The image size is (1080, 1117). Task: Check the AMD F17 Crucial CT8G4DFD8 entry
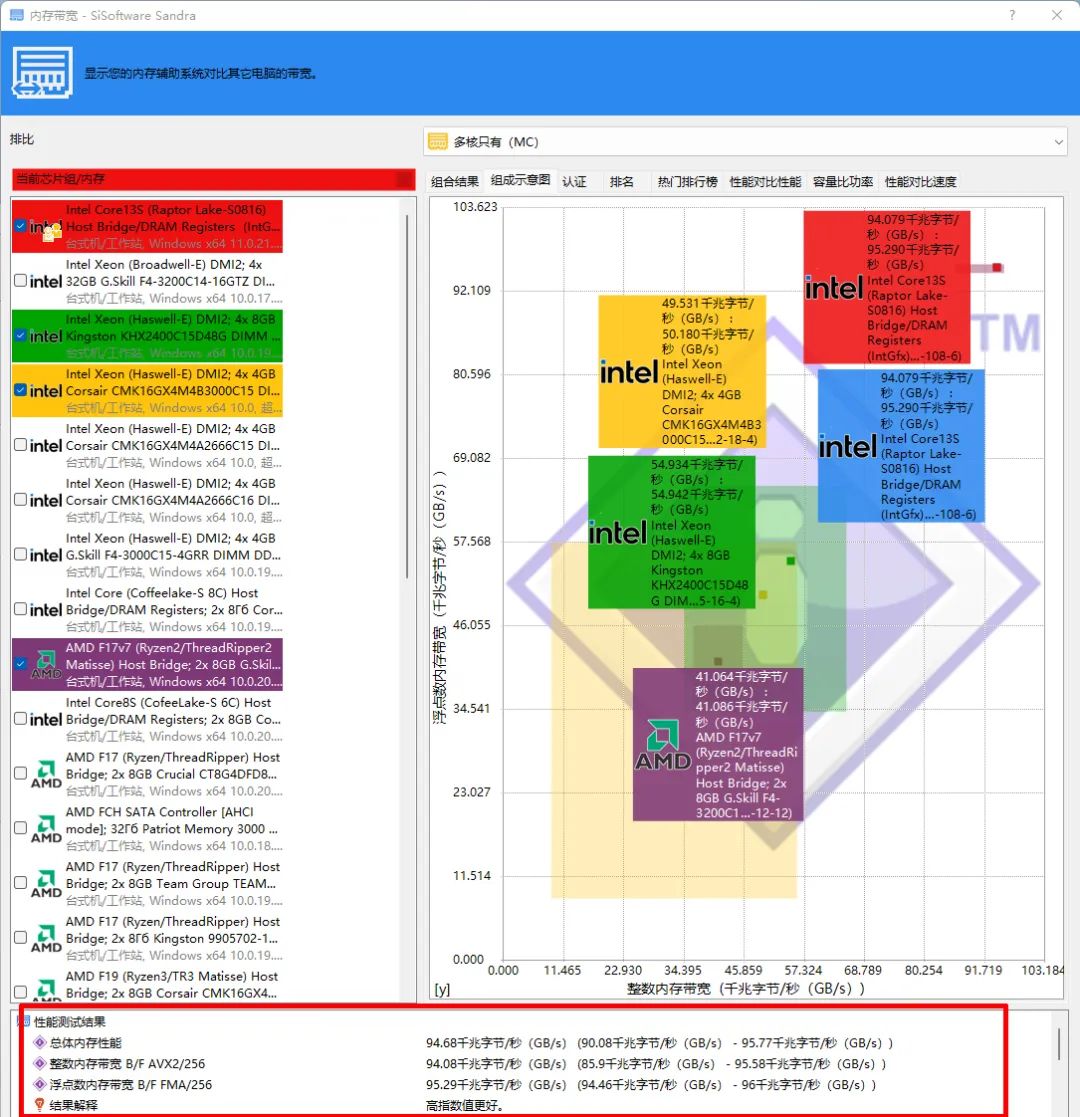coord(21,773)
